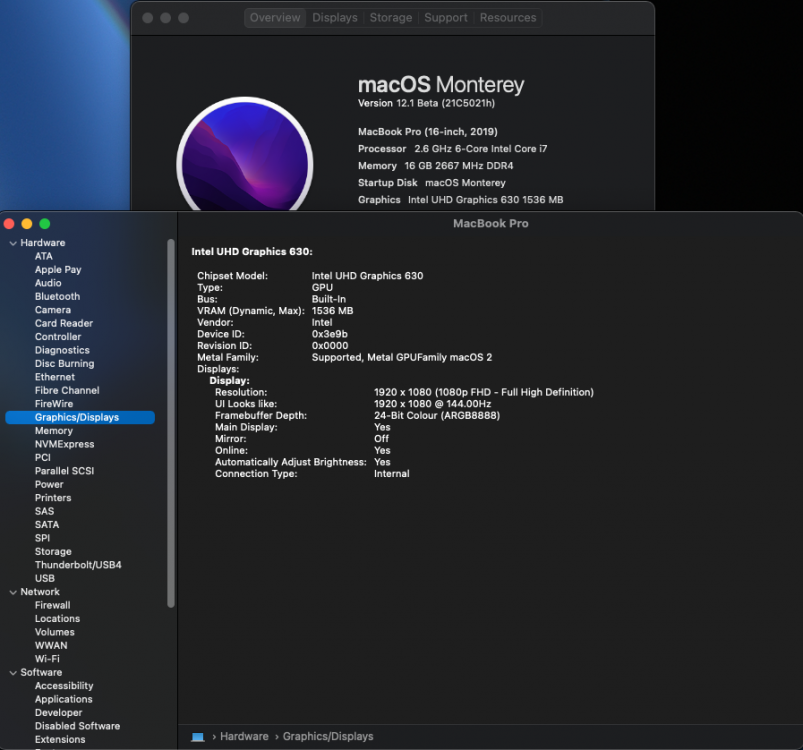803x750 pixels.
Task: Switch to the Storage tab in About This Mac
Action: (391, 18)
